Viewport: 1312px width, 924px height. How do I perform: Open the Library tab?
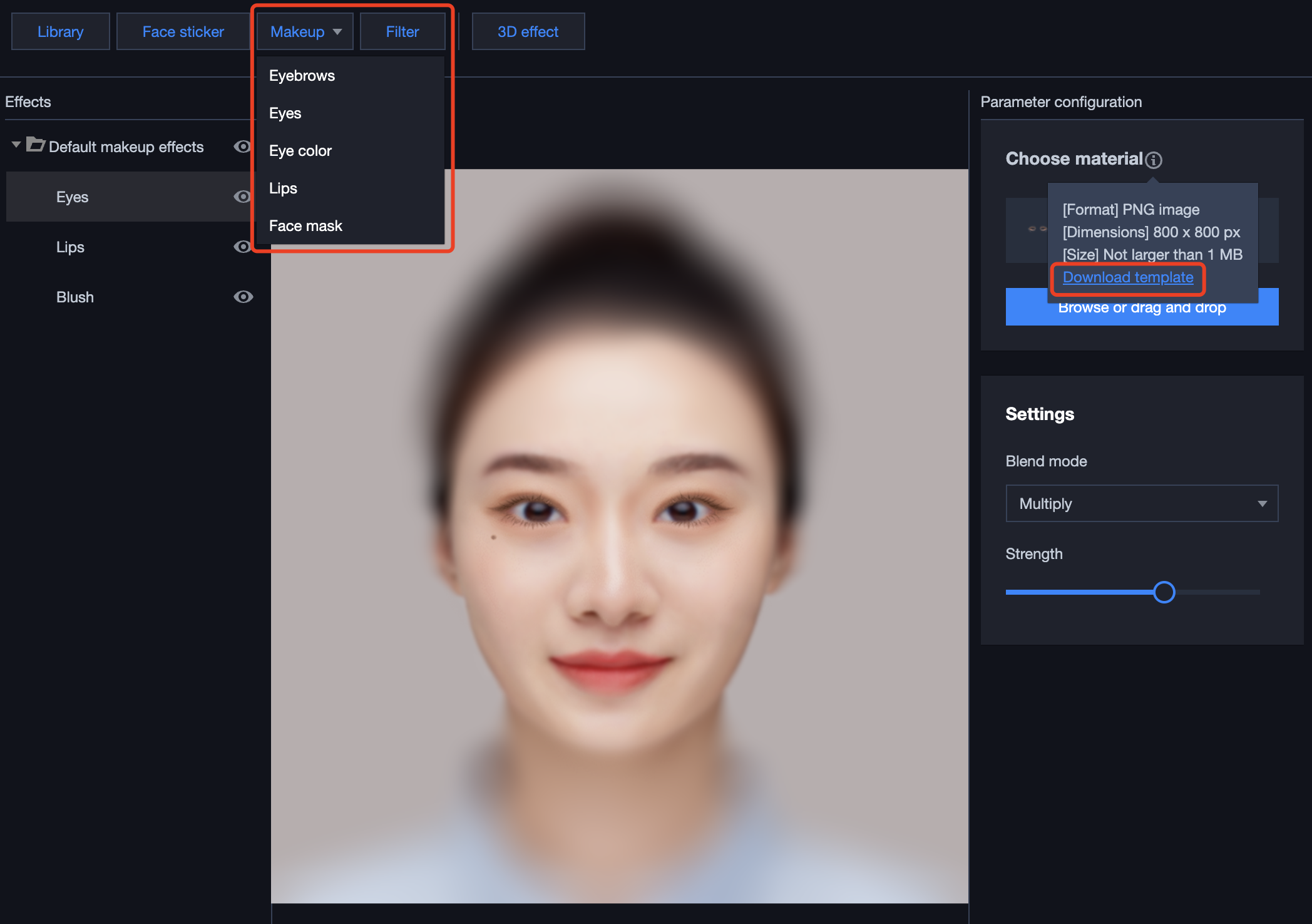61,32
